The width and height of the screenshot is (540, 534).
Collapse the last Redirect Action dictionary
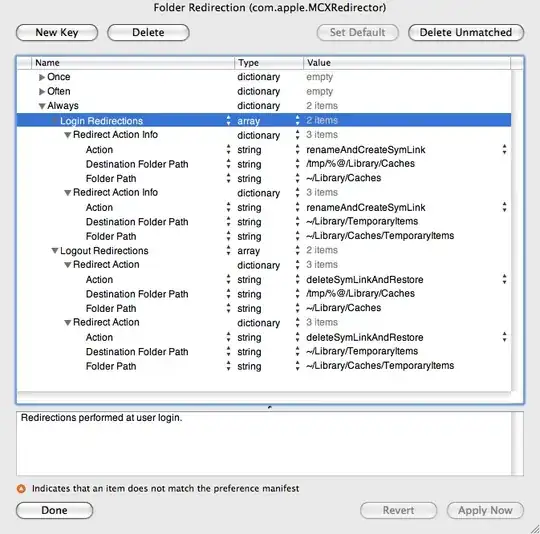click(68, 323)
